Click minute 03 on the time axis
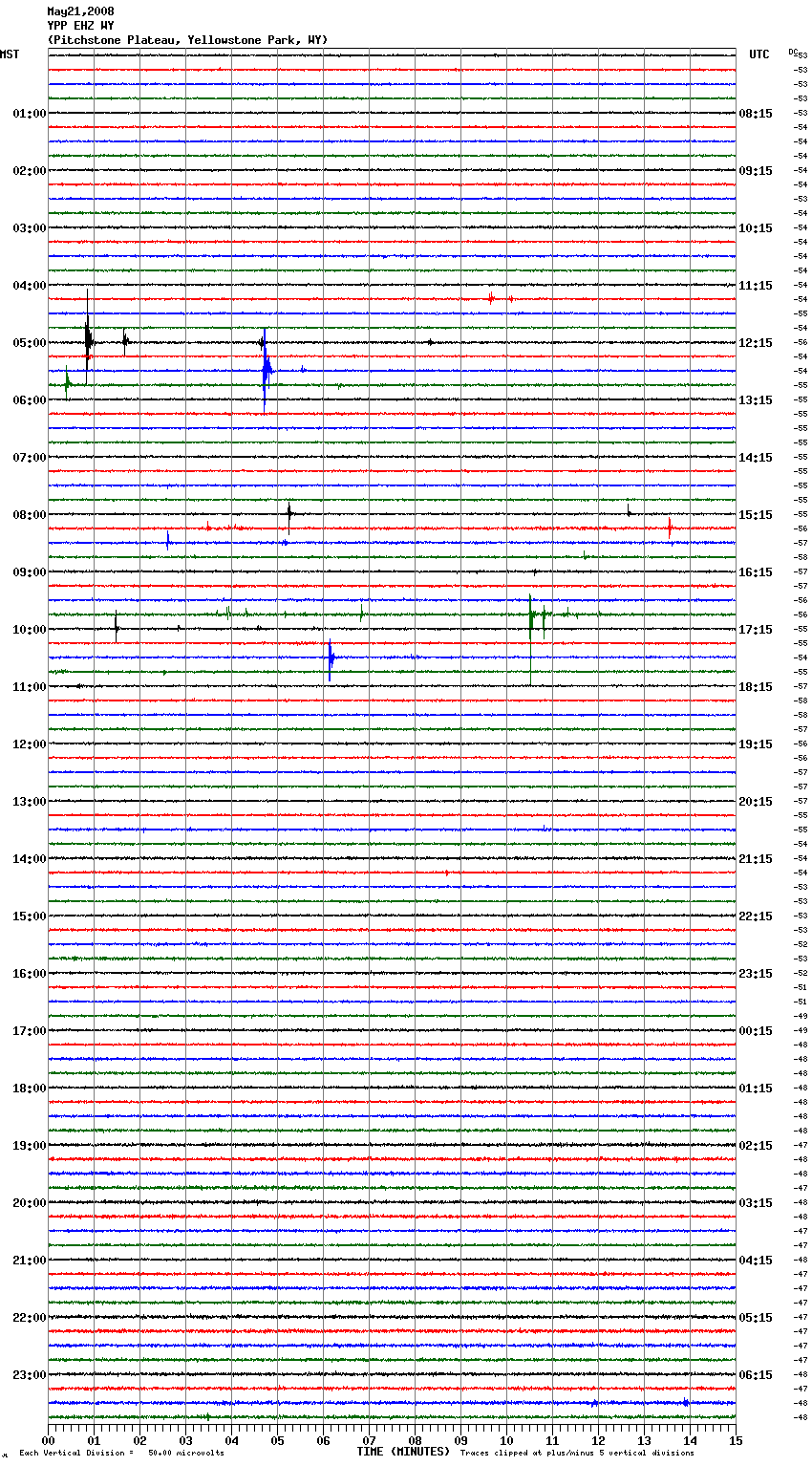812x1466 pixels. [185, 1440]
